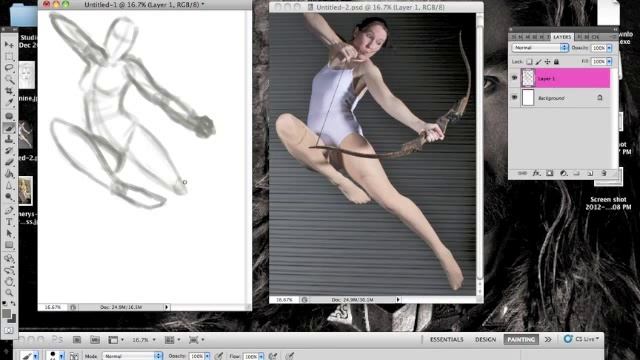
Task: Open Screen Mode dropdown
Action: click(x=196, y=340)
